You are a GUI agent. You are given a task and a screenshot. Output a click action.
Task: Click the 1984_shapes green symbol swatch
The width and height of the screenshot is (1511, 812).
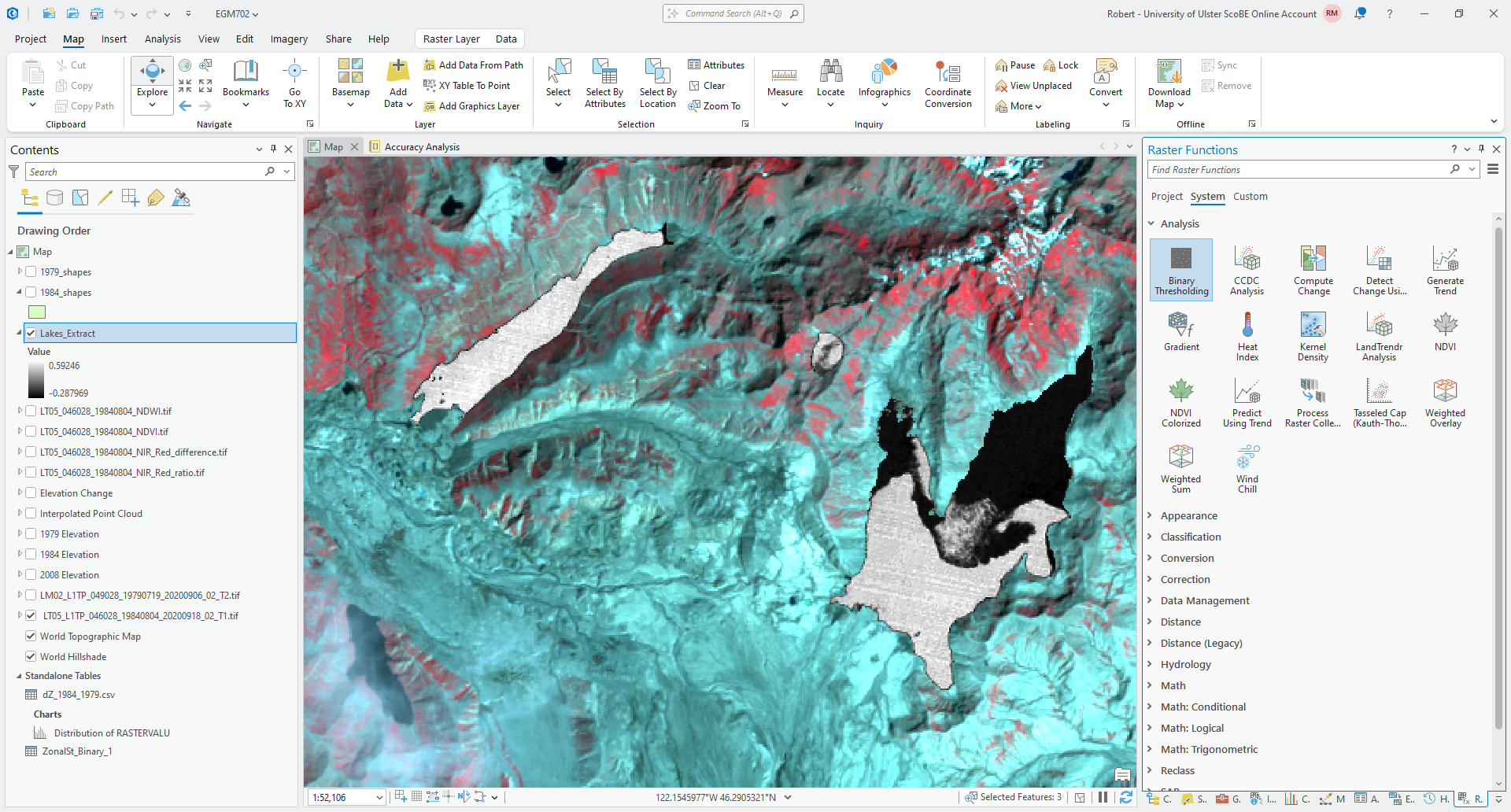37,312
